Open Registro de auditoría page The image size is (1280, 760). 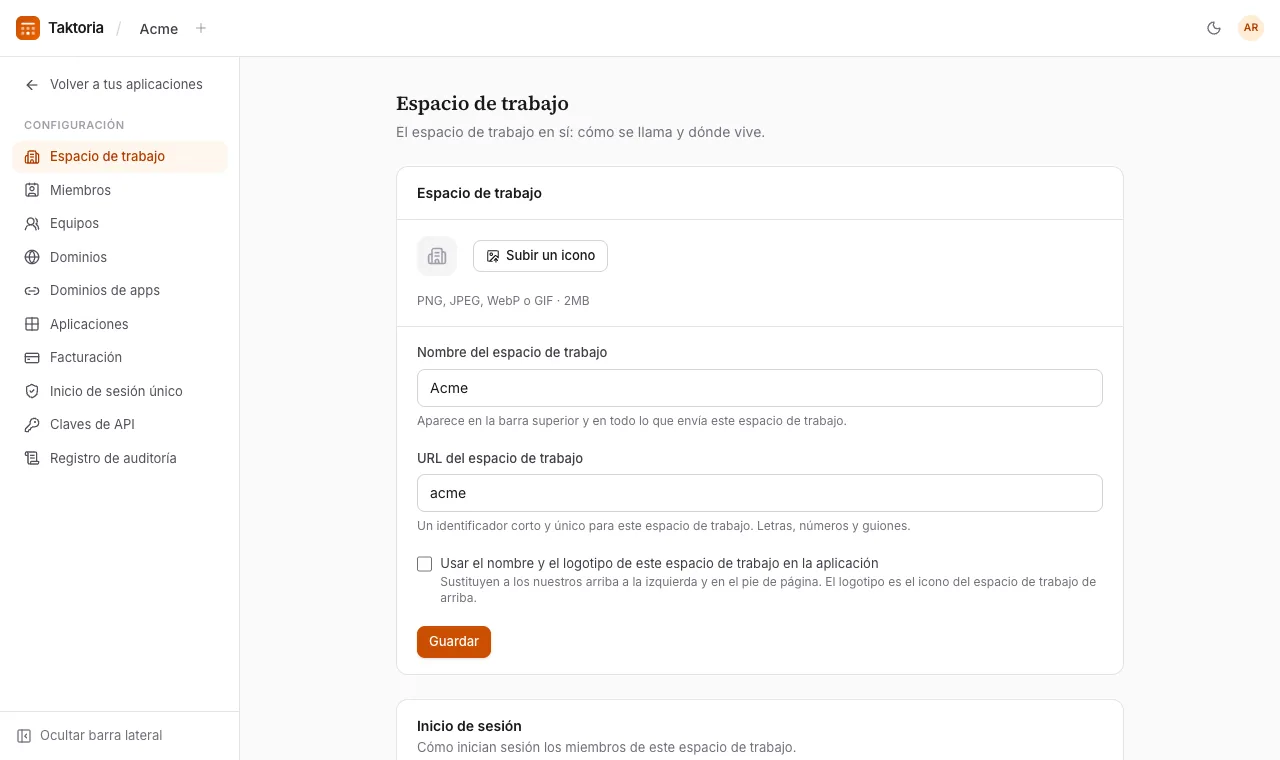(120, 458)
